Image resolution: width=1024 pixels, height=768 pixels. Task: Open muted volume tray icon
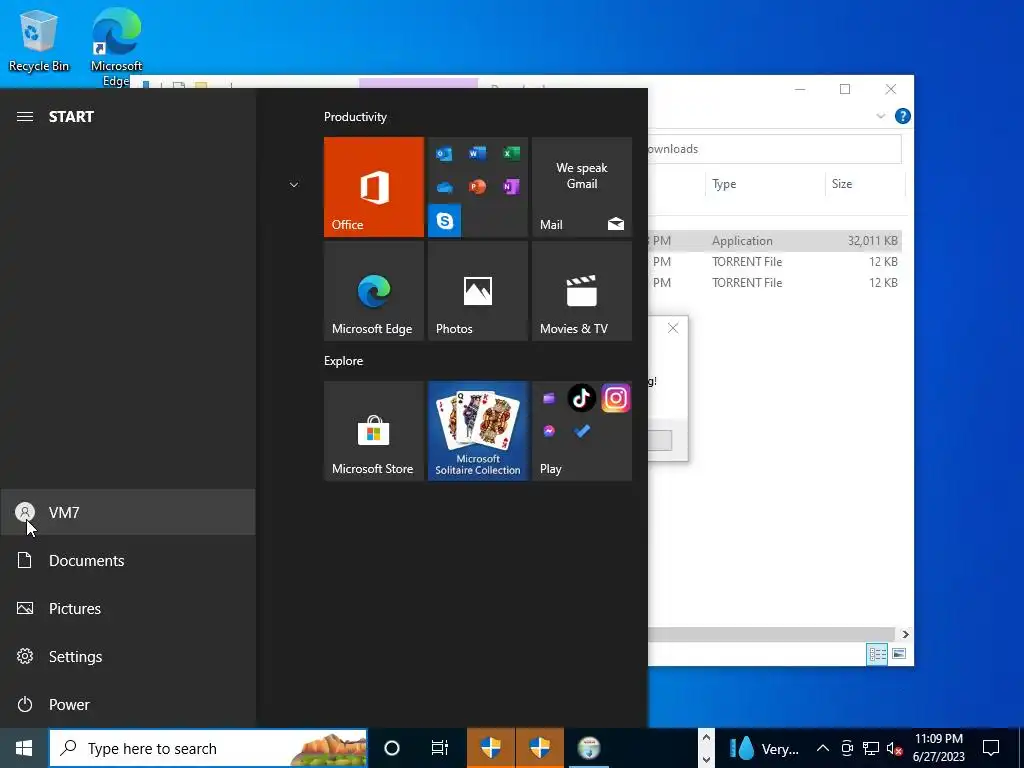click(x=894, y=748)
